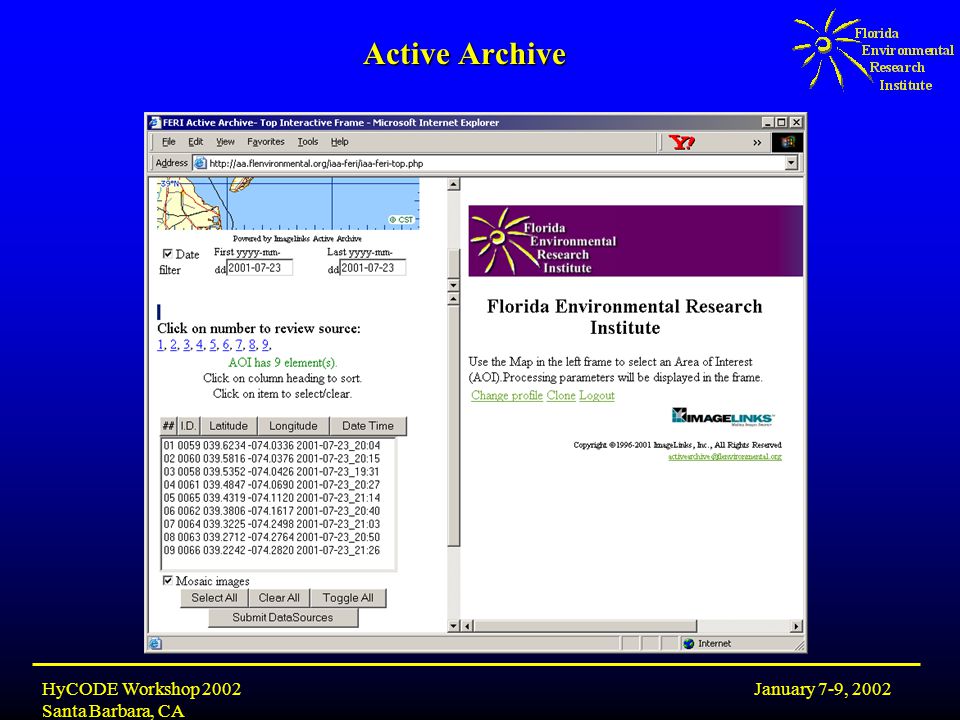The width and height of the screenshot is (960, 720).
Task: Select row 06 0062 039.3806
Action: tap(272, 511)
